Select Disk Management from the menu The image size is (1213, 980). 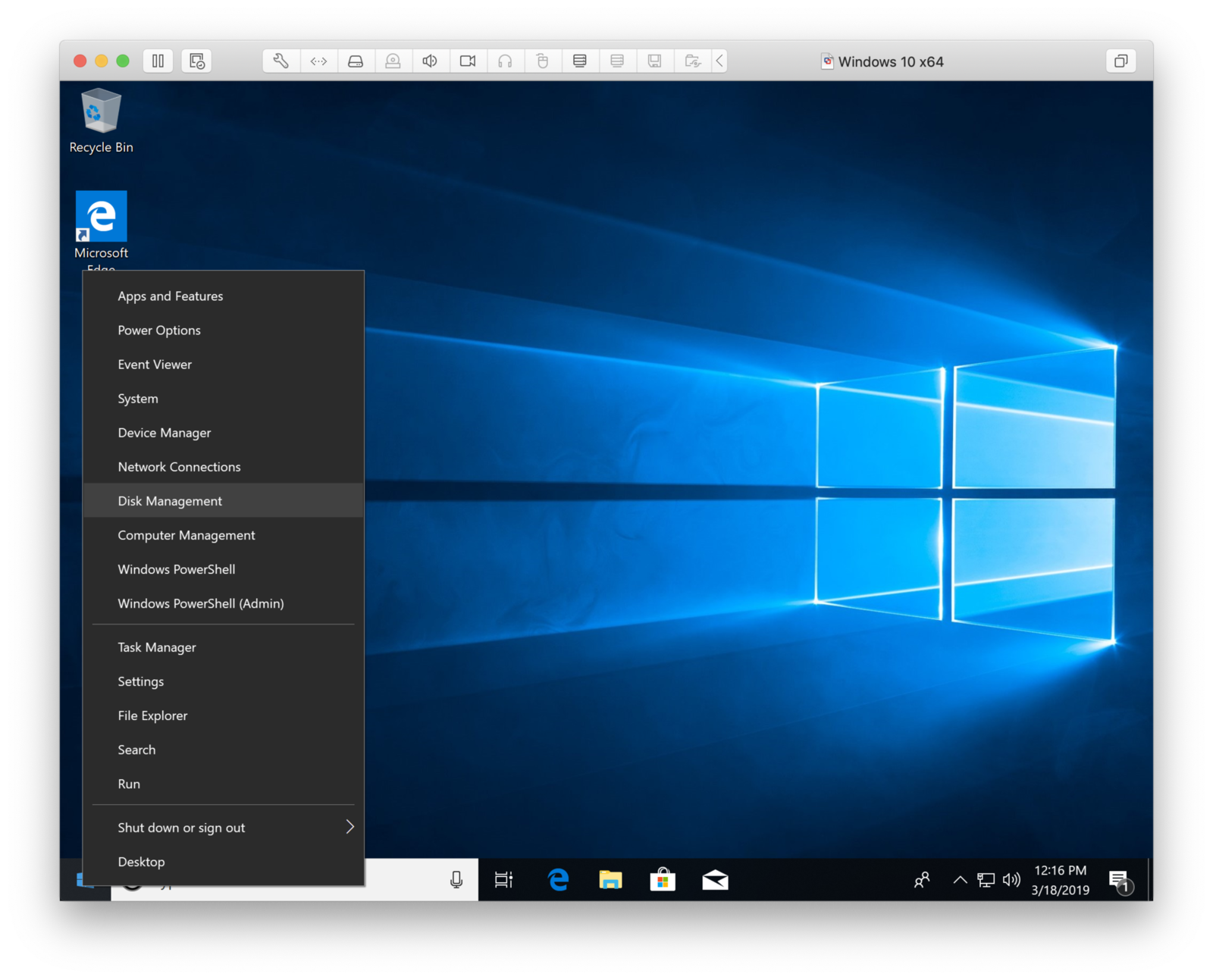[169, 500]
